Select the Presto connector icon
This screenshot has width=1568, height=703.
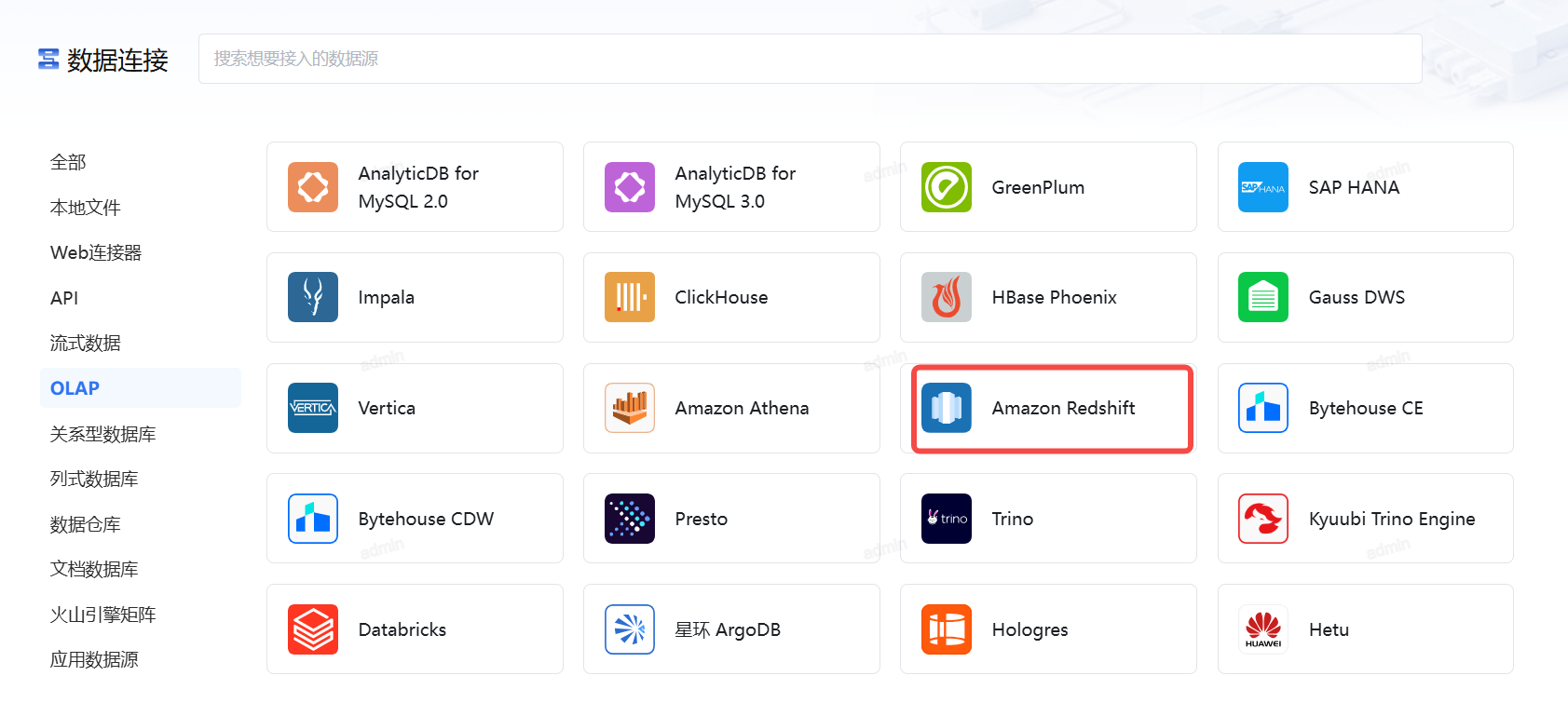click(x=630, y=519)
